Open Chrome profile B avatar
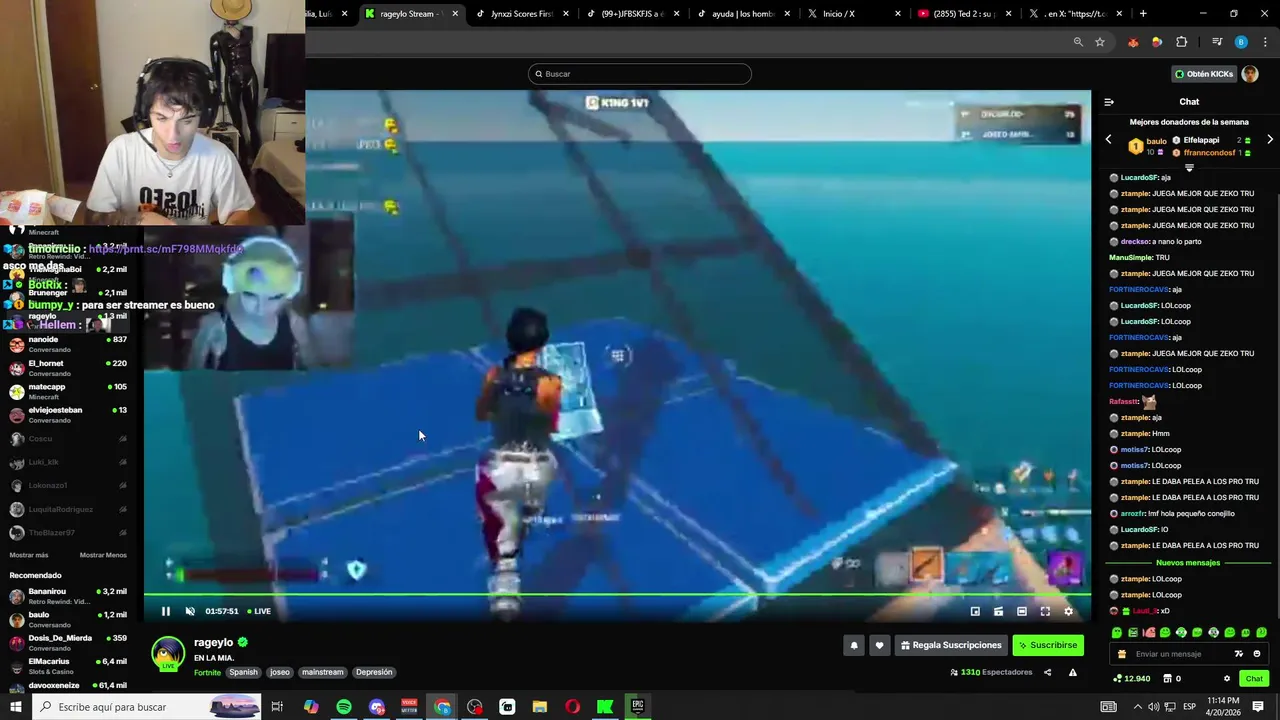The image size is (1280, 720). coord(1241,42)
